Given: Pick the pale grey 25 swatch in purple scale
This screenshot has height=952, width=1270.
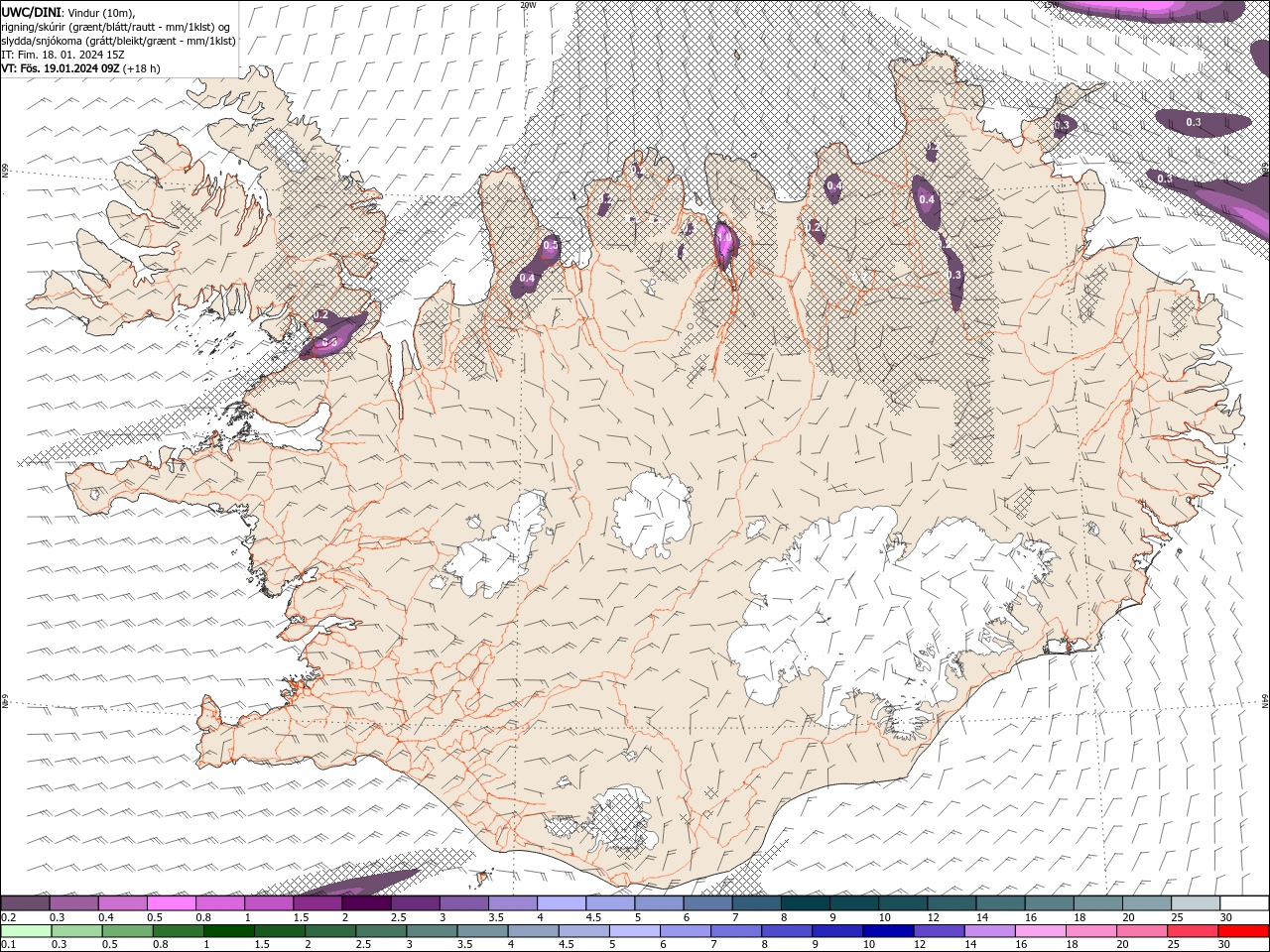Looking at the screenshot, I should 1196,903.
